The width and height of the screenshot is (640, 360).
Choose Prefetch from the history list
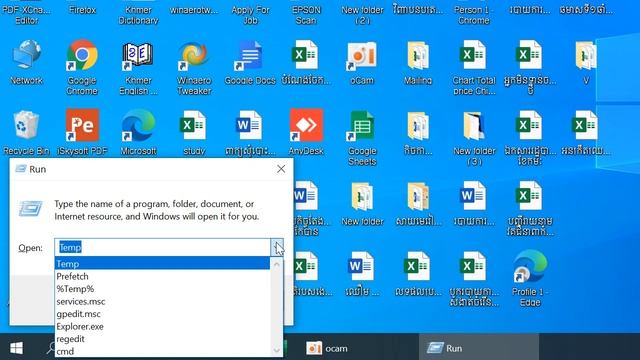pyautogui.click(x=162, y=276)
